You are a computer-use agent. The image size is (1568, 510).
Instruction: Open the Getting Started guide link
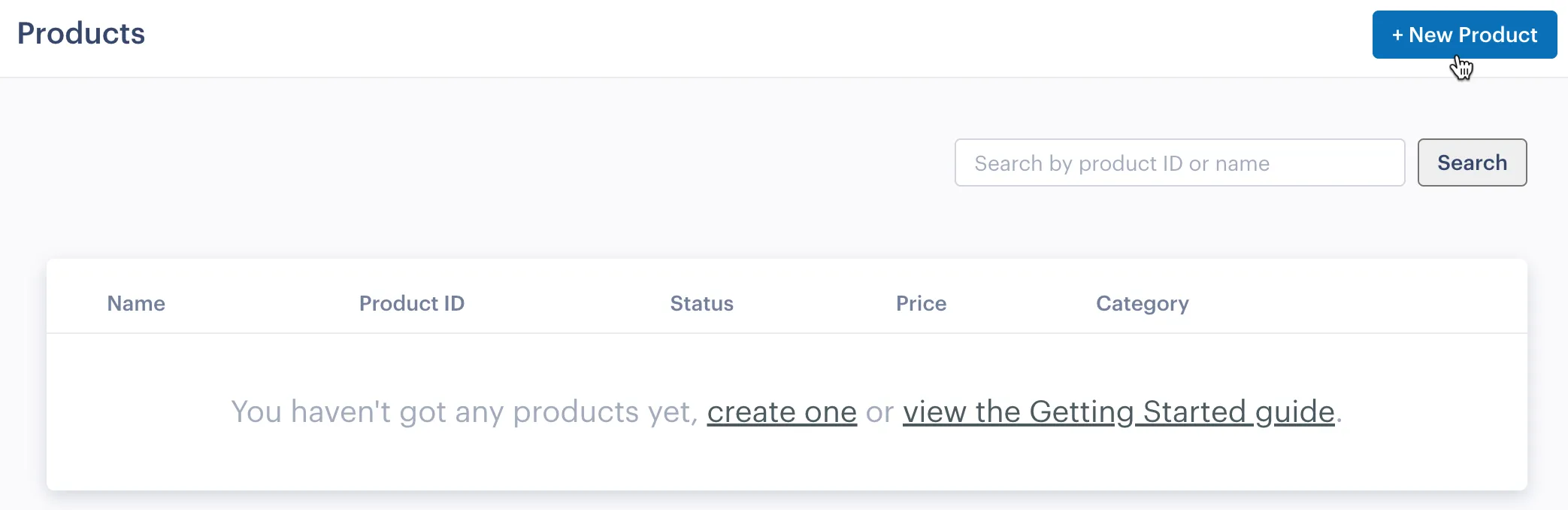pyautogui.click(x=1118, y=412)
